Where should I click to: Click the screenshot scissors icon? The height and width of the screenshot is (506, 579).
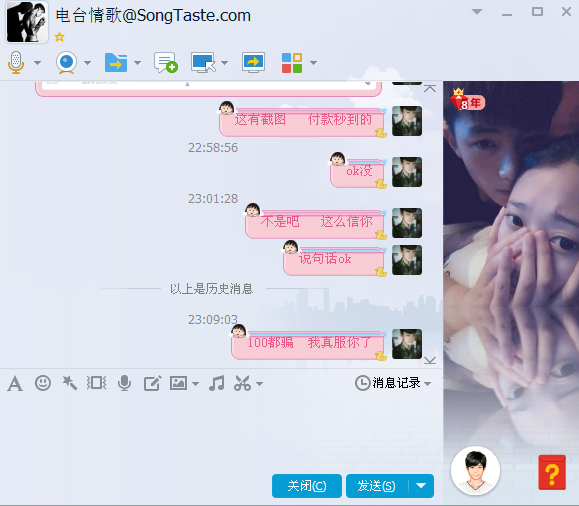[243, 383]
